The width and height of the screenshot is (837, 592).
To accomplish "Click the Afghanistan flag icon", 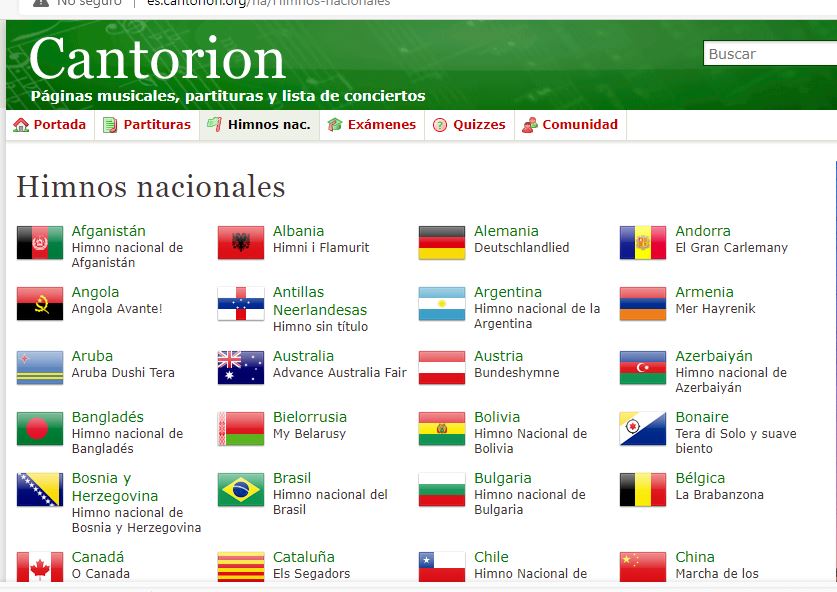I will (x=40, y=242).
